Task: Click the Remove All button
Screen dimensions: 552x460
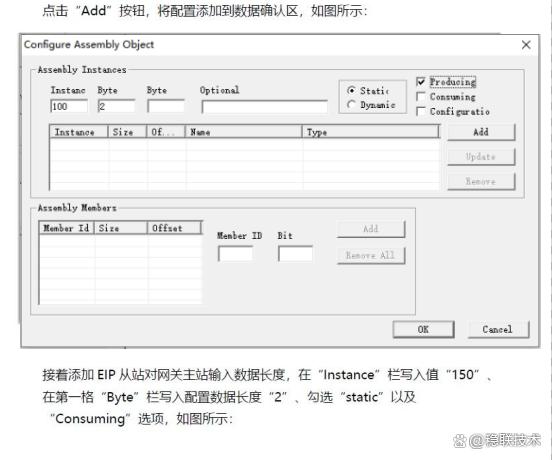Action: [x=371, y=255]
